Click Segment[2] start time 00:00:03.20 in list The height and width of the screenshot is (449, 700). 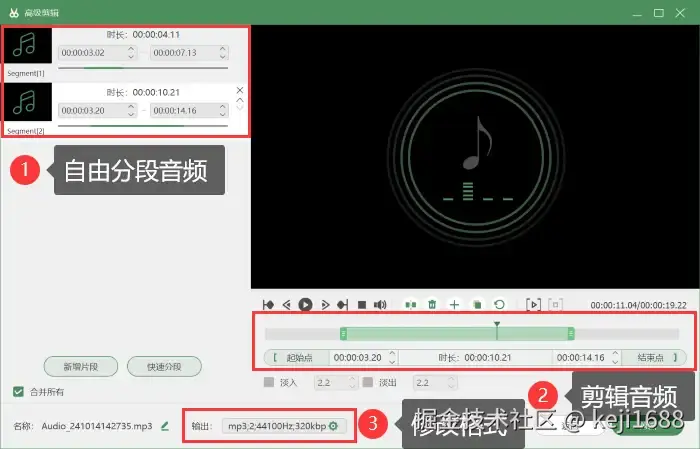pos(92,110)
